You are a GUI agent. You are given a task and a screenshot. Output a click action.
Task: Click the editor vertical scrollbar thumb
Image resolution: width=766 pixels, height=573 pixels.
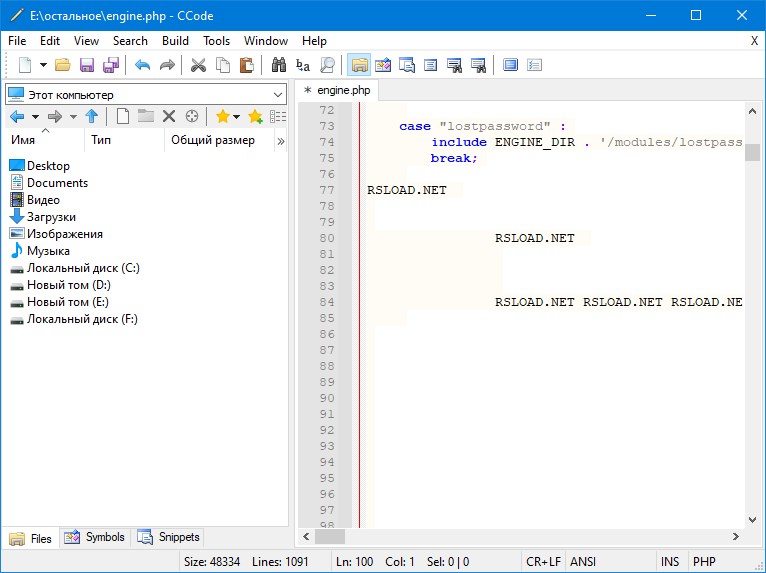pos(752,152)
